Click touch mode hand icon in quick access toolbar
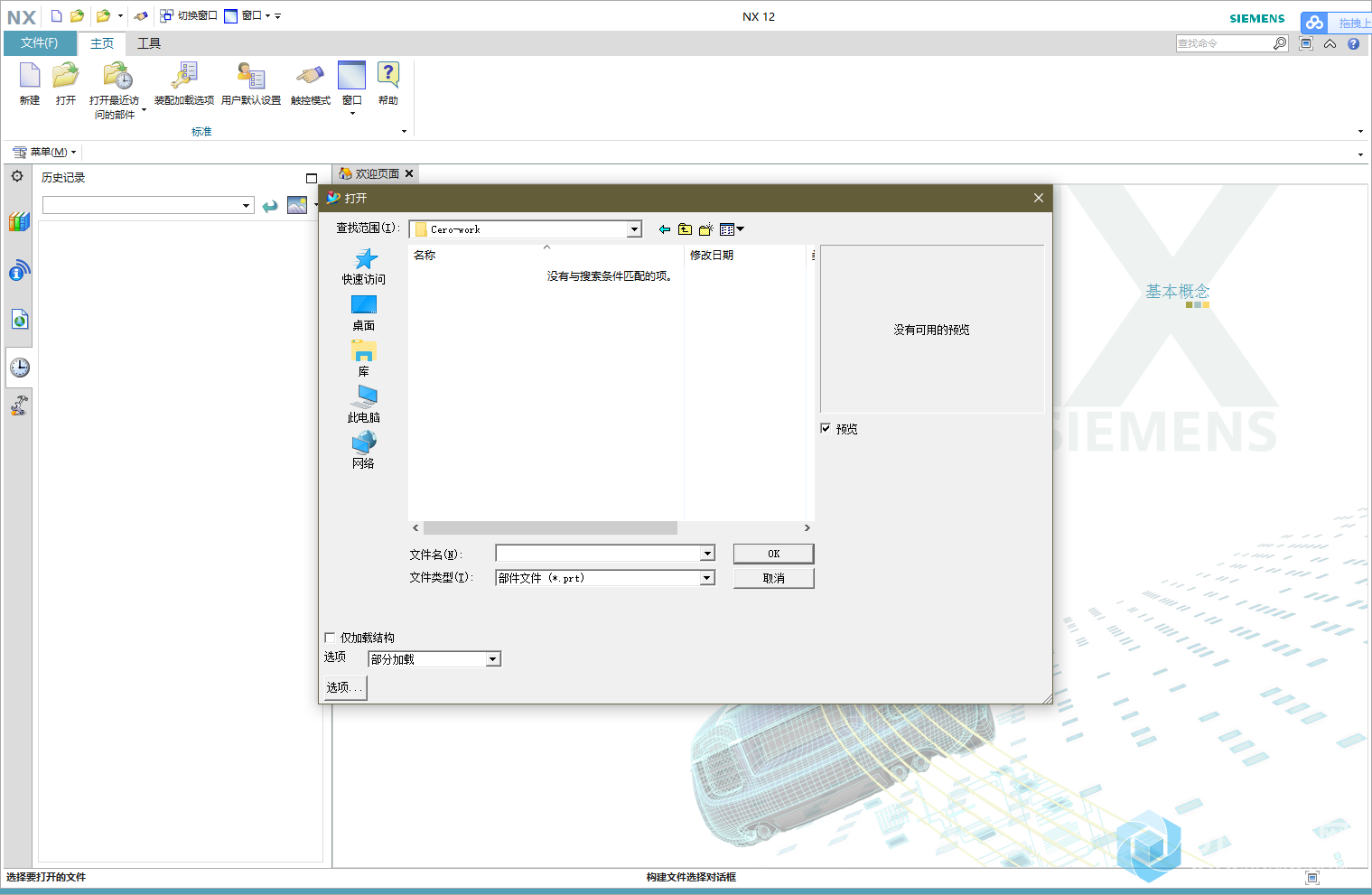 point(140,15)
